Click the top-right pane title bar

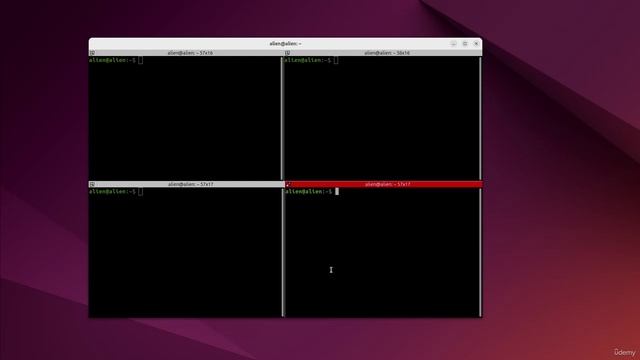[383, 53]
